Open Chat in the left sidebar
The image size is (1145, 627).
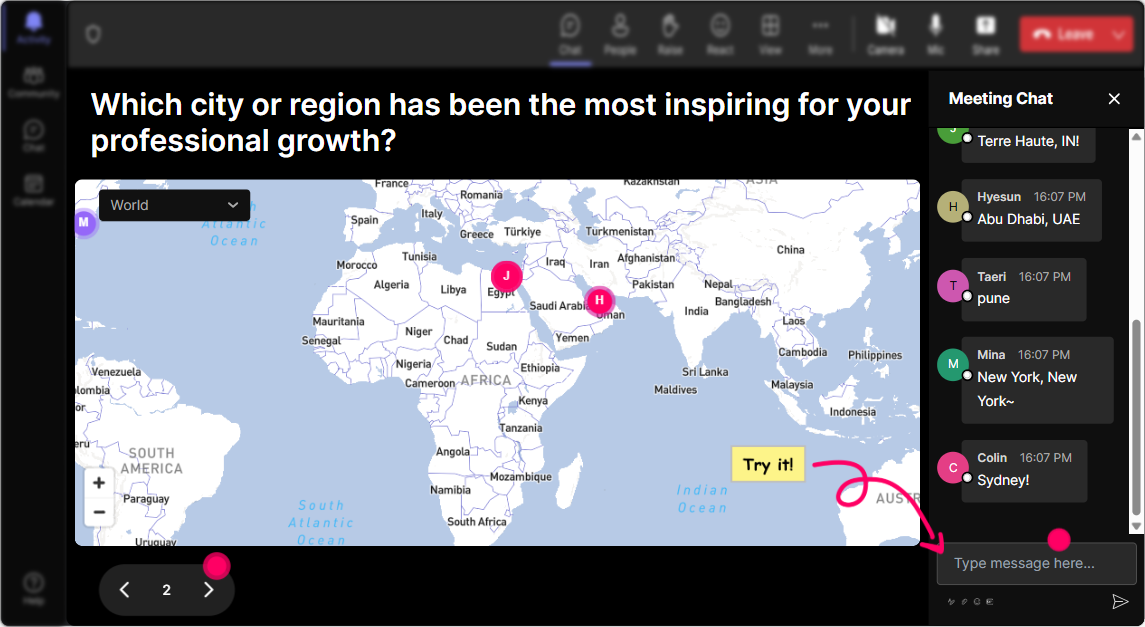tap(34, 136)
